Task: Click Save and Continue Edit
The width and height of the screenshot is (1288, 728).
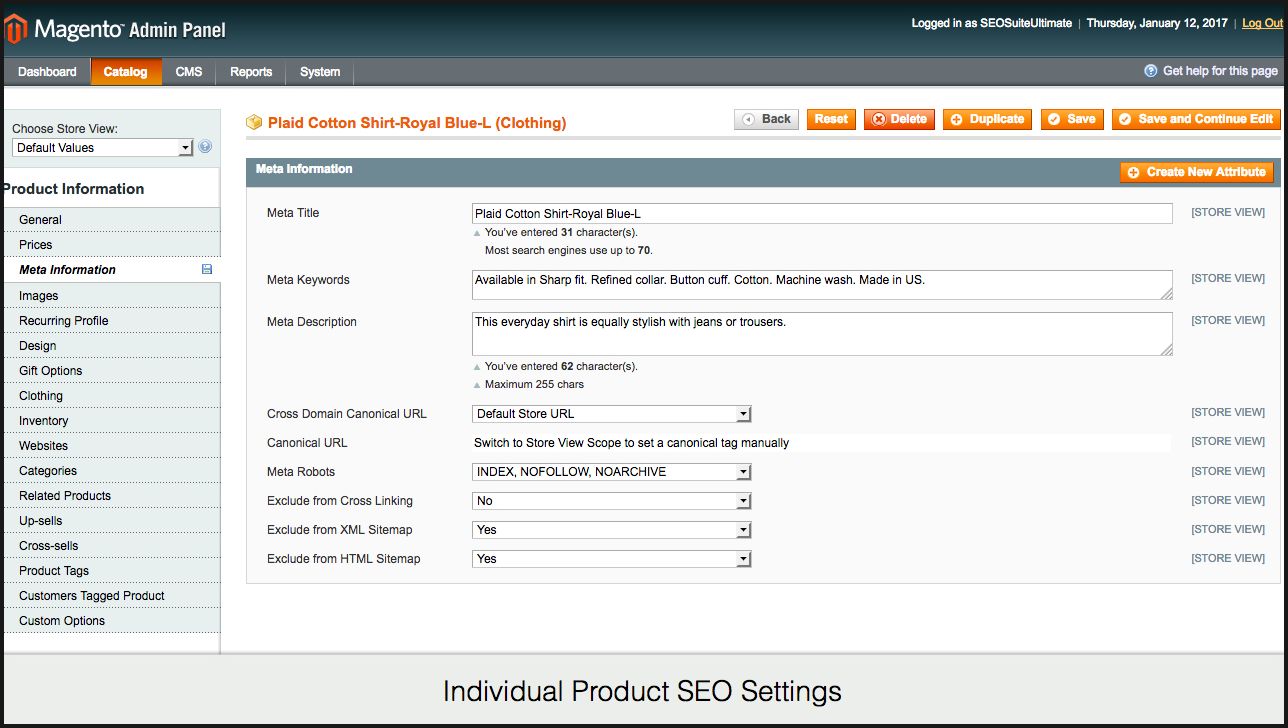Action: click(x=1196, y=119)
